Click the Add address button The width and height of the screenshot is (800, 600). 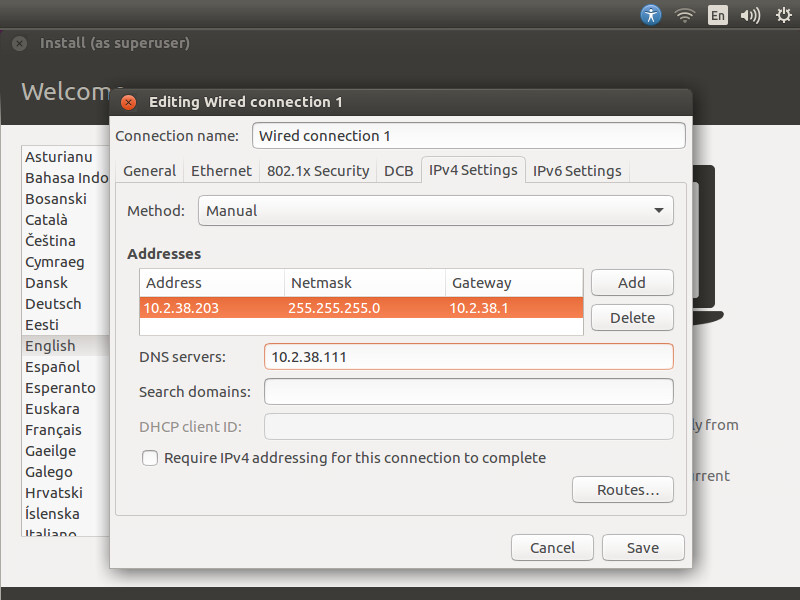[x=632, y=283]
